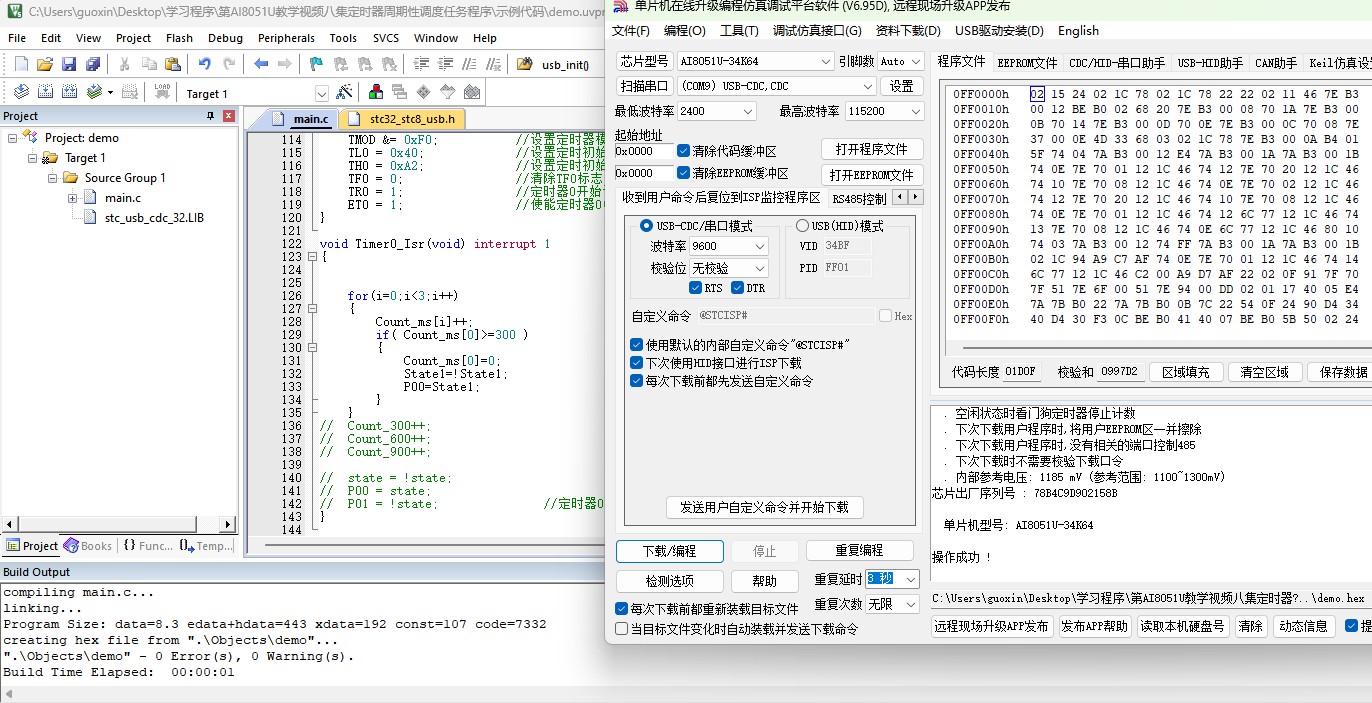Rebuild all target files icon
Screen dimensions: 1372x703
tap(69, 93)
